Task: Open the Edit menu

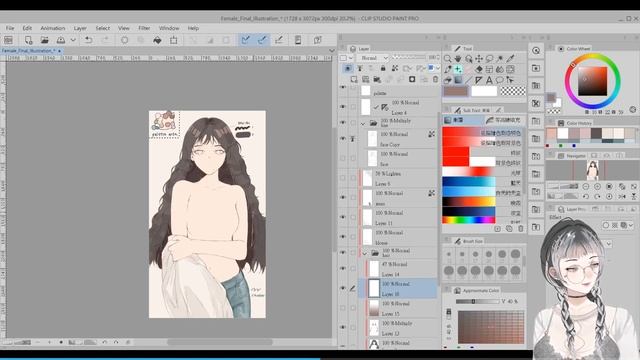Action: point(27,28)
